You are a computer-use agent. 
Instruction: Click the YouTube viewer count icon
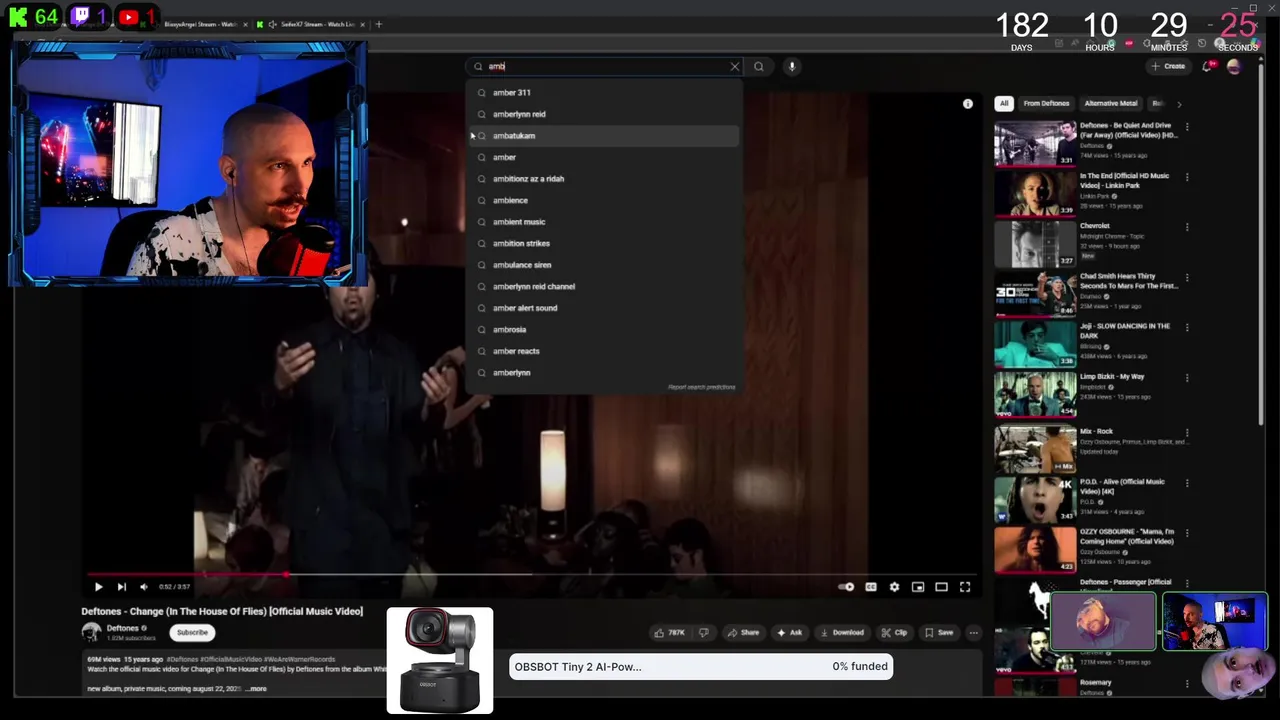tap(129, 17)
